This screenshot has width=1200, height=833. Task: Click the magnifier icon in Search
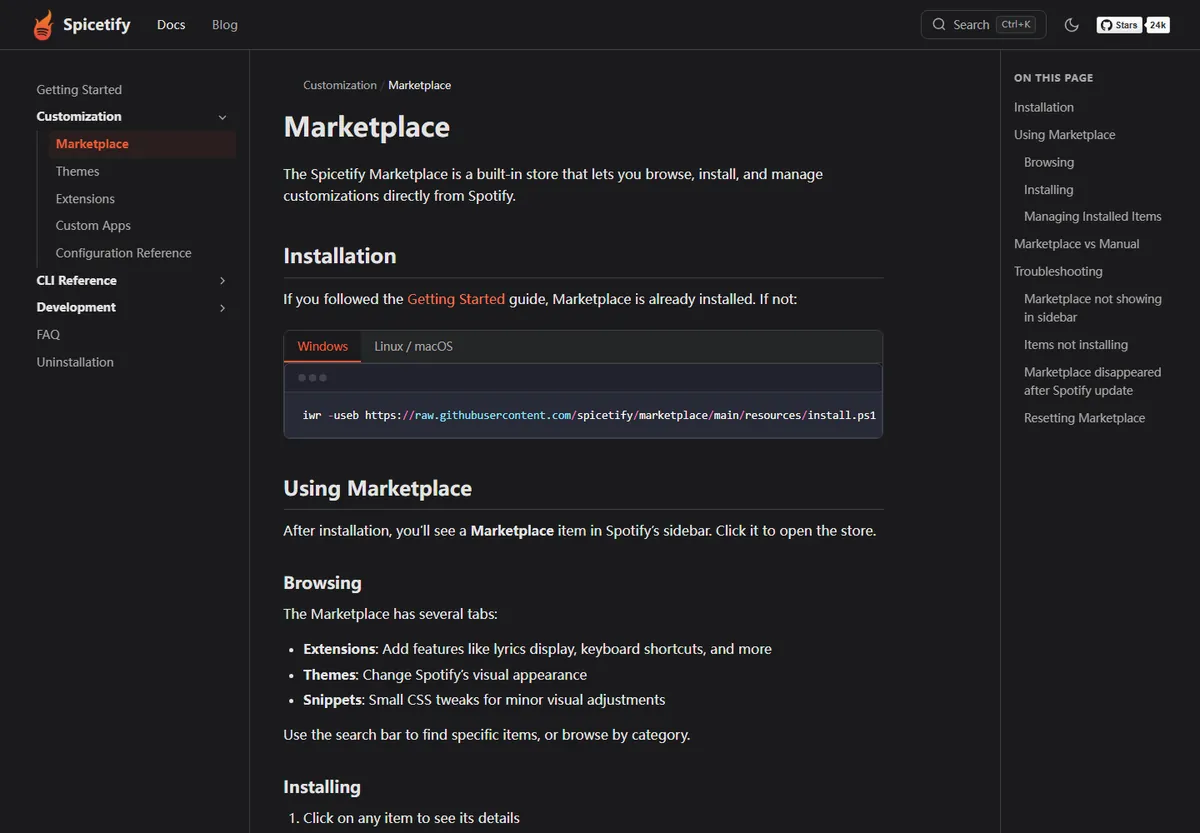pos(939,25)
